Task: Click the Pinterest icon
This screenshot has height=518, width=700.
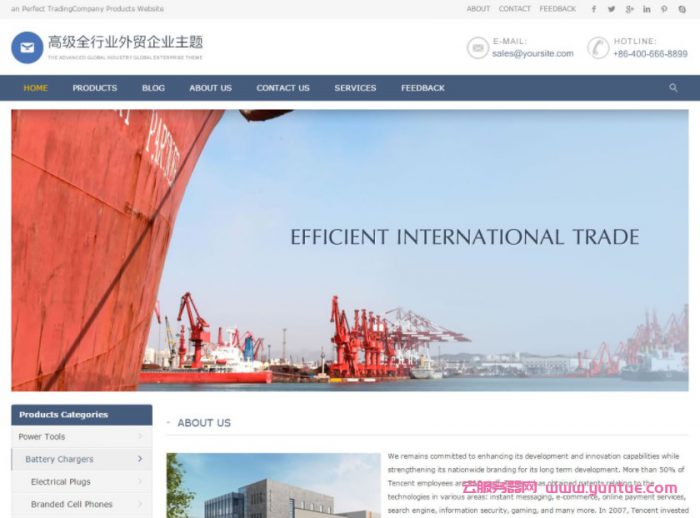Action: pyautogui.click(x=663, y=9)
